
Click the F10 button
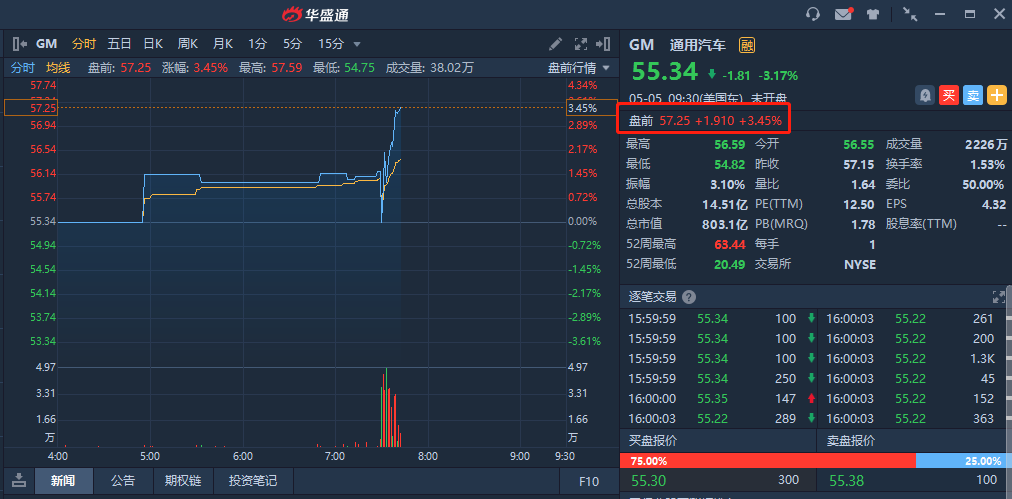tap(589, 481)
